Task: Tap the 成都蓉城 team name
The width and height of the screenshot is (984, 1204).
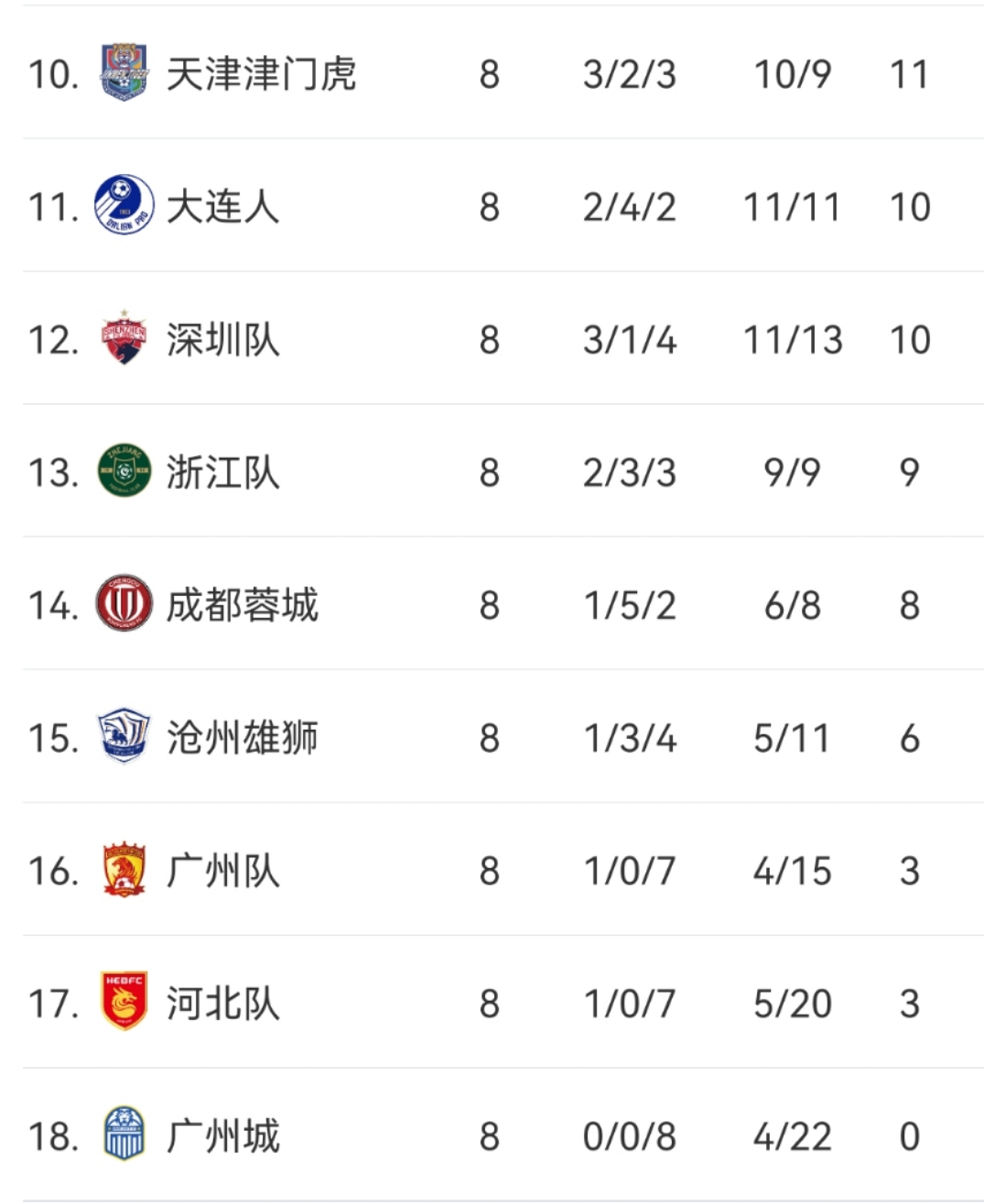Action: click(x=242, y=605)
